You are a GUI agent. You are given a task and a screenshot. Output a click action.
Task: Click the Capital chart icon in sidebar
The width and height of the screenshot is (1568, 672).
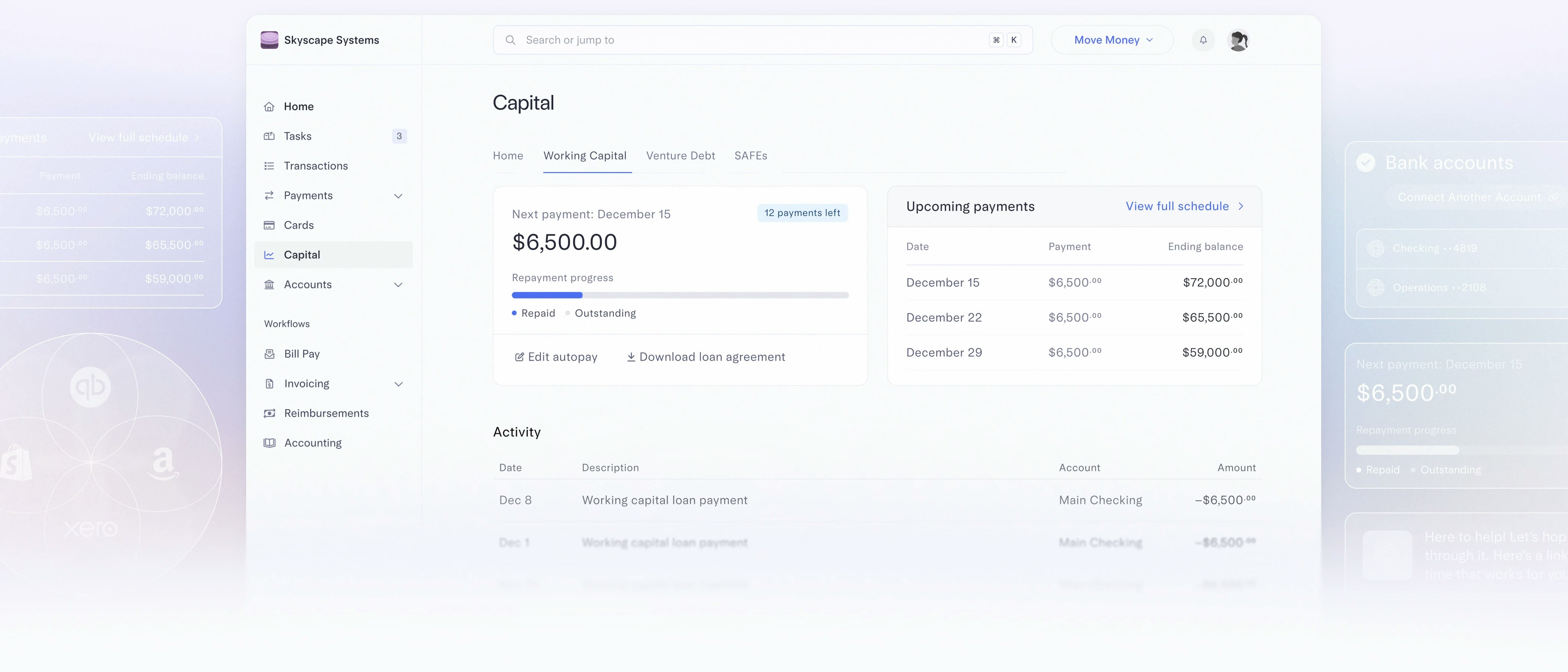270,255
